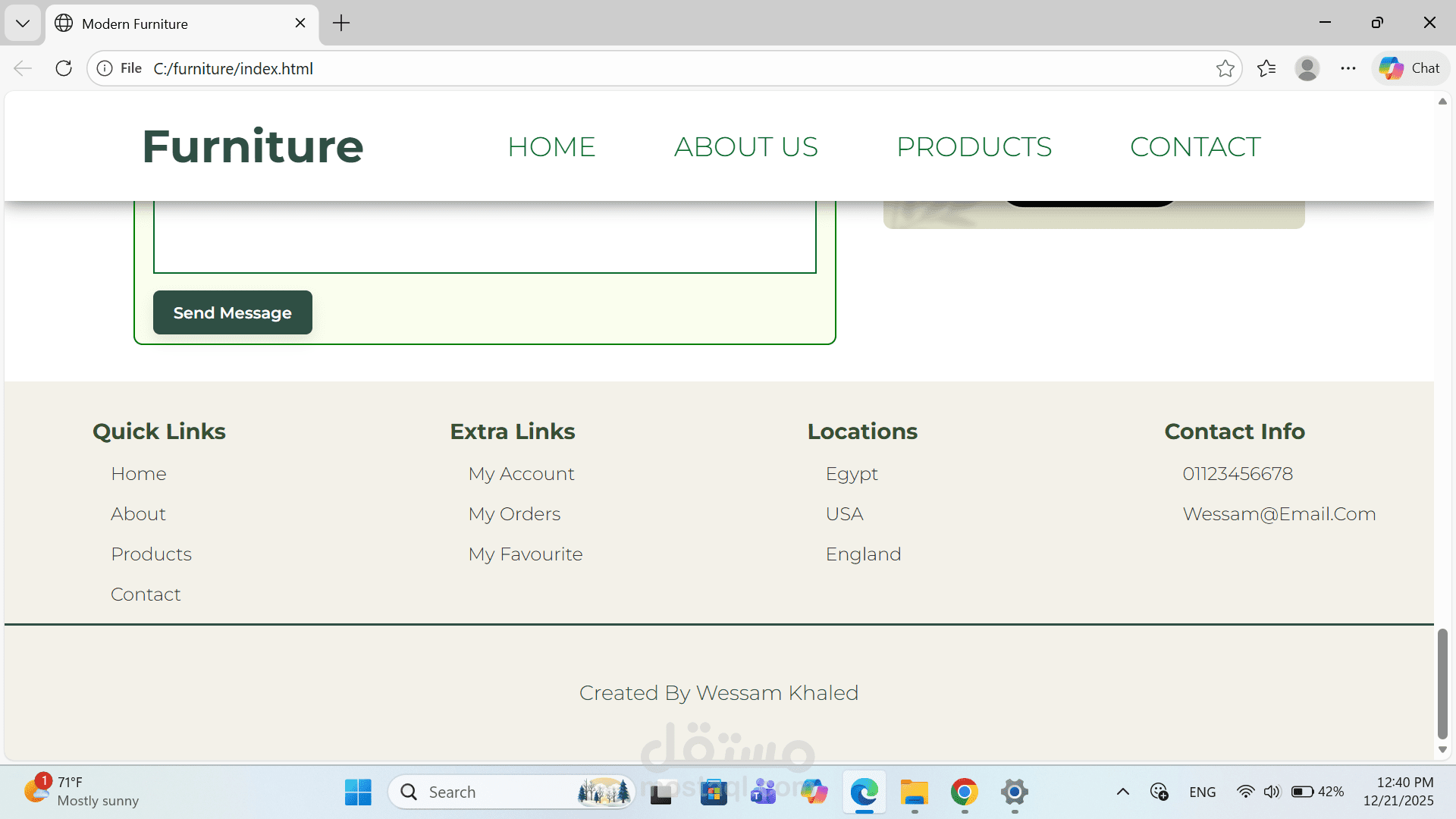1456x819 pixels.
Task: Add page to favorites star icon
Action: click(x=1225, y=68)
